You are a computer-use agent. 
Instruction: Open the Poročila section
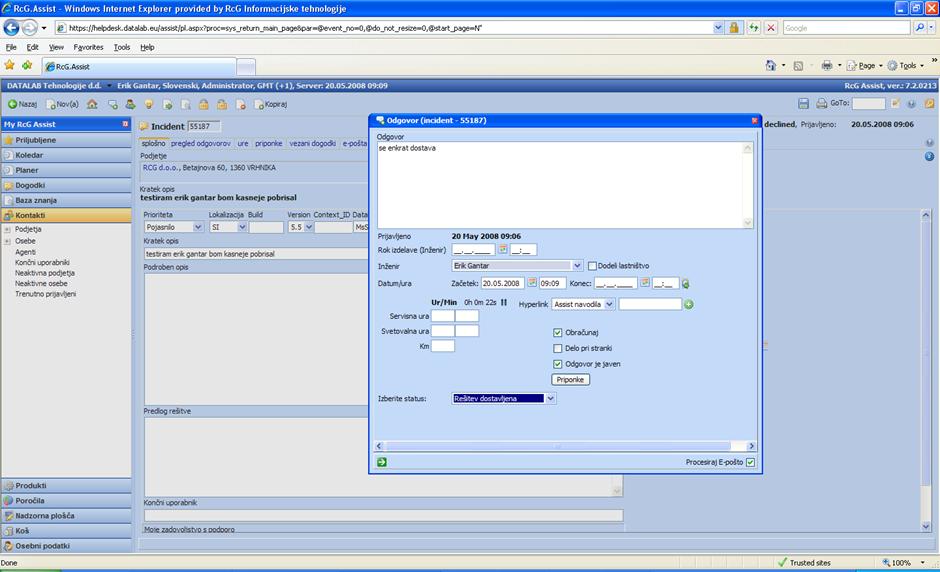click(x=66, y=501)
